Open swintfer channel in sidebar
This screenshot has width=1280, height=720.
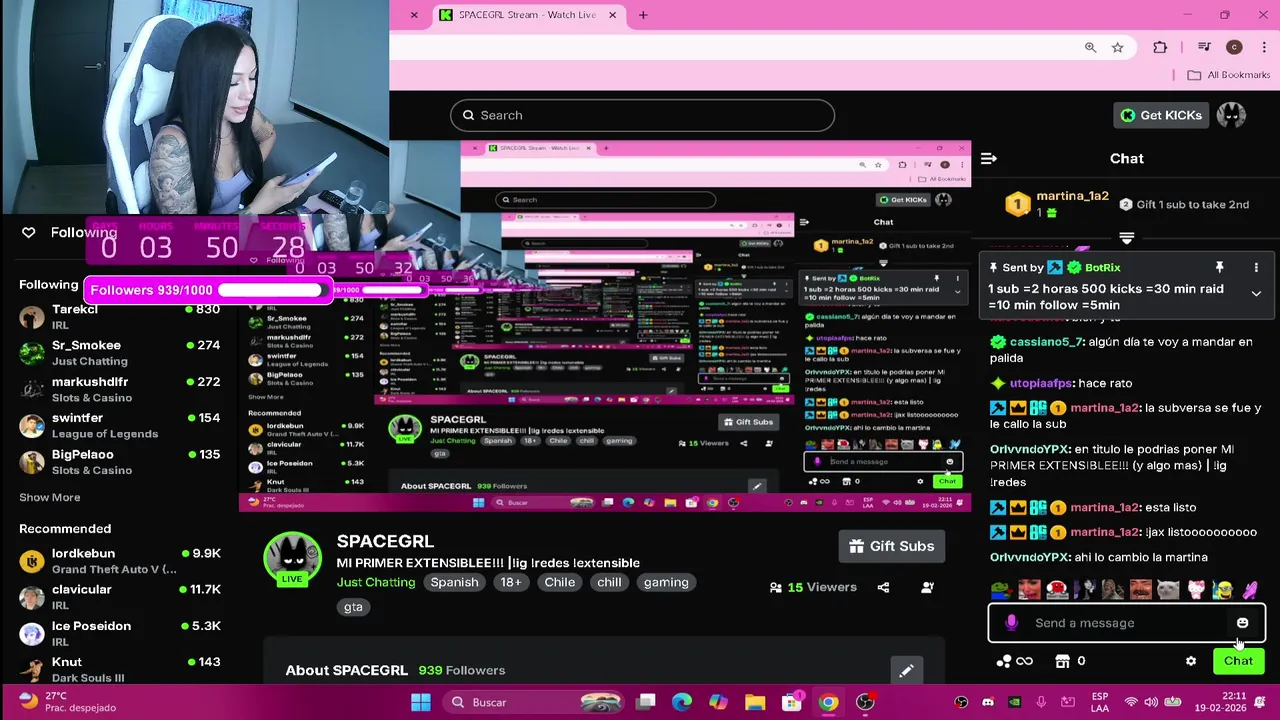120,425
